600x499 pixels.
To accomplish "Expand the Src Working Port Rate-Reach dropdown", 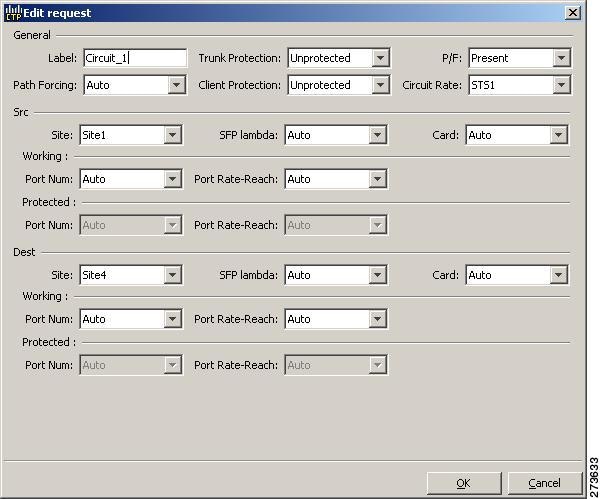I will (x=336, y=179).
